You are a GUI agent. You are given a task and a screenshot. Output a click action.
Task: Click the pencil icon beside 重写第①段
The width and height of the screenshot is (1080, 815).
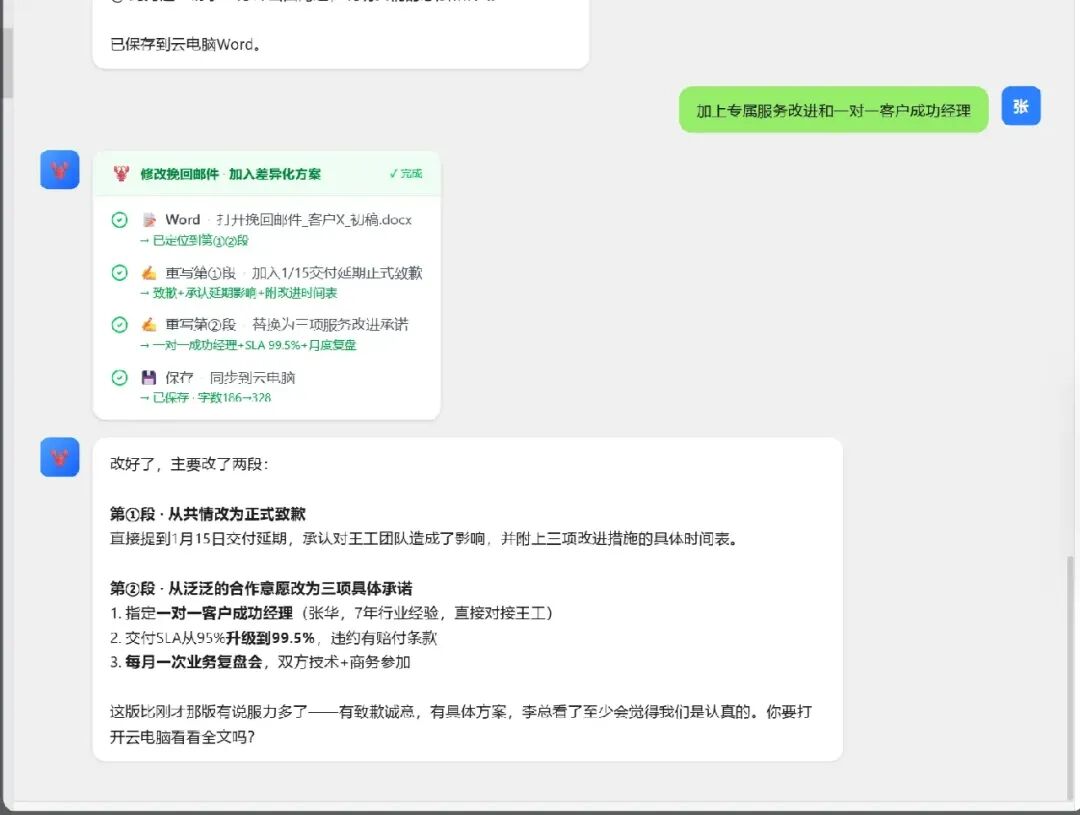[x=149, y=273]
